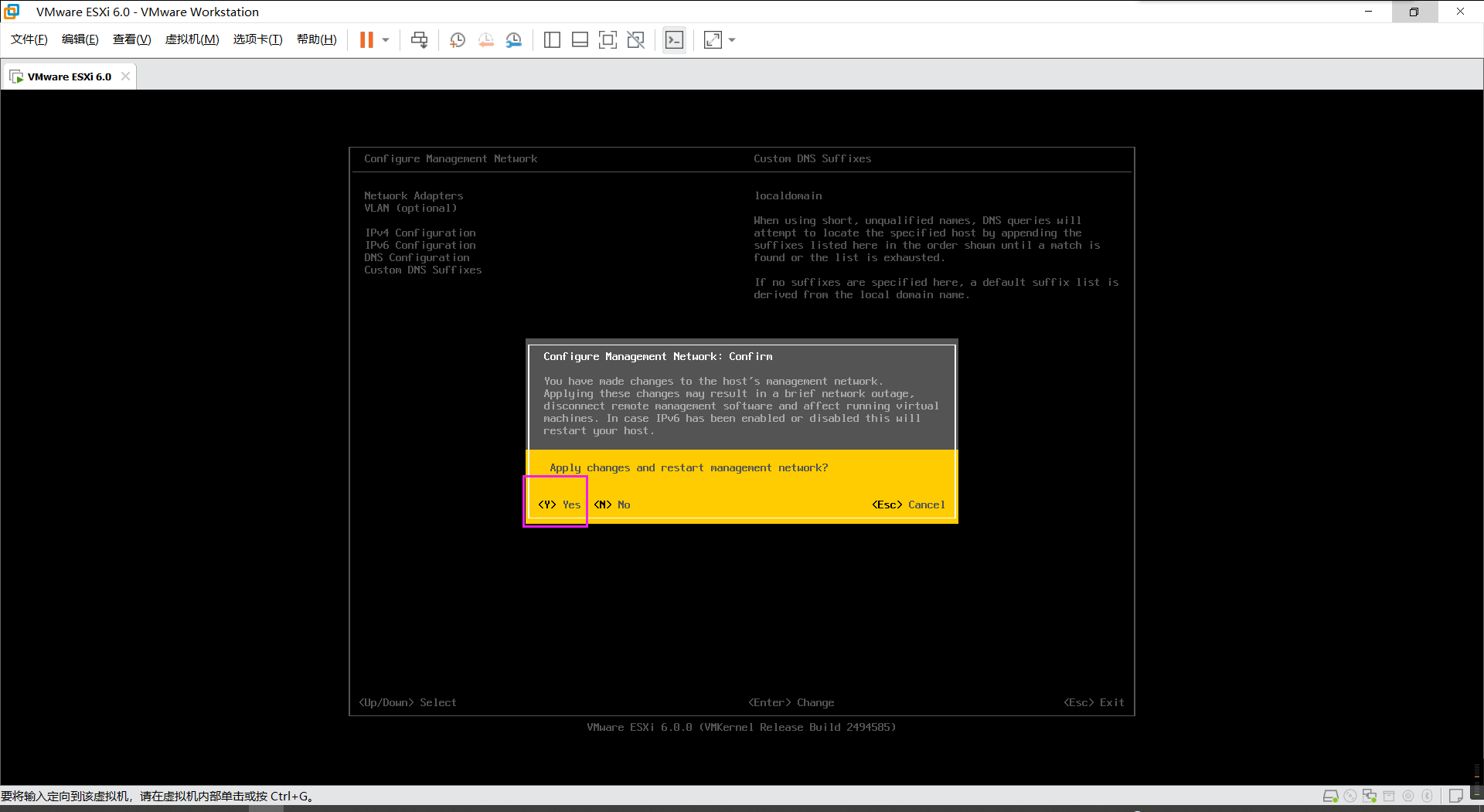Confirm with <Y> Yes in dialog

pyautogui.click(x=559, y=505)
